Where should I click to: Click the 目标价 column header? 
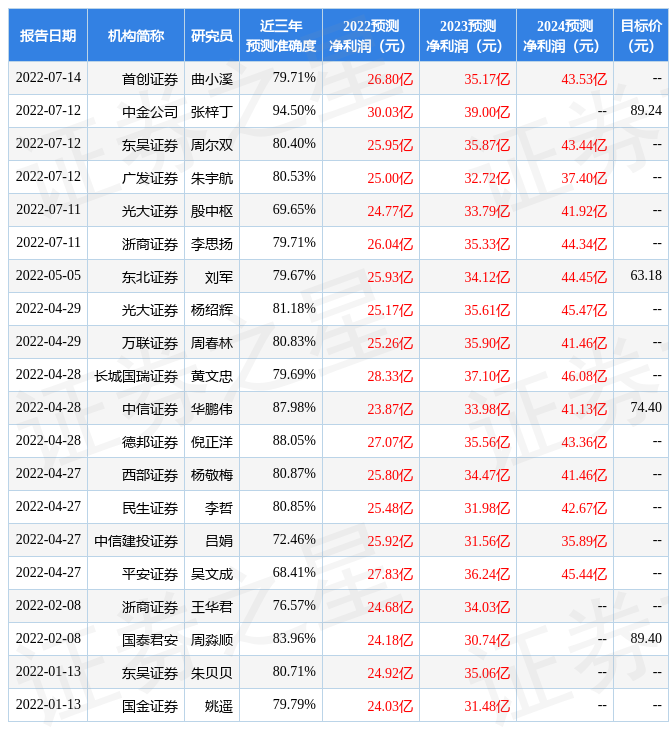(x=641, y=35)
